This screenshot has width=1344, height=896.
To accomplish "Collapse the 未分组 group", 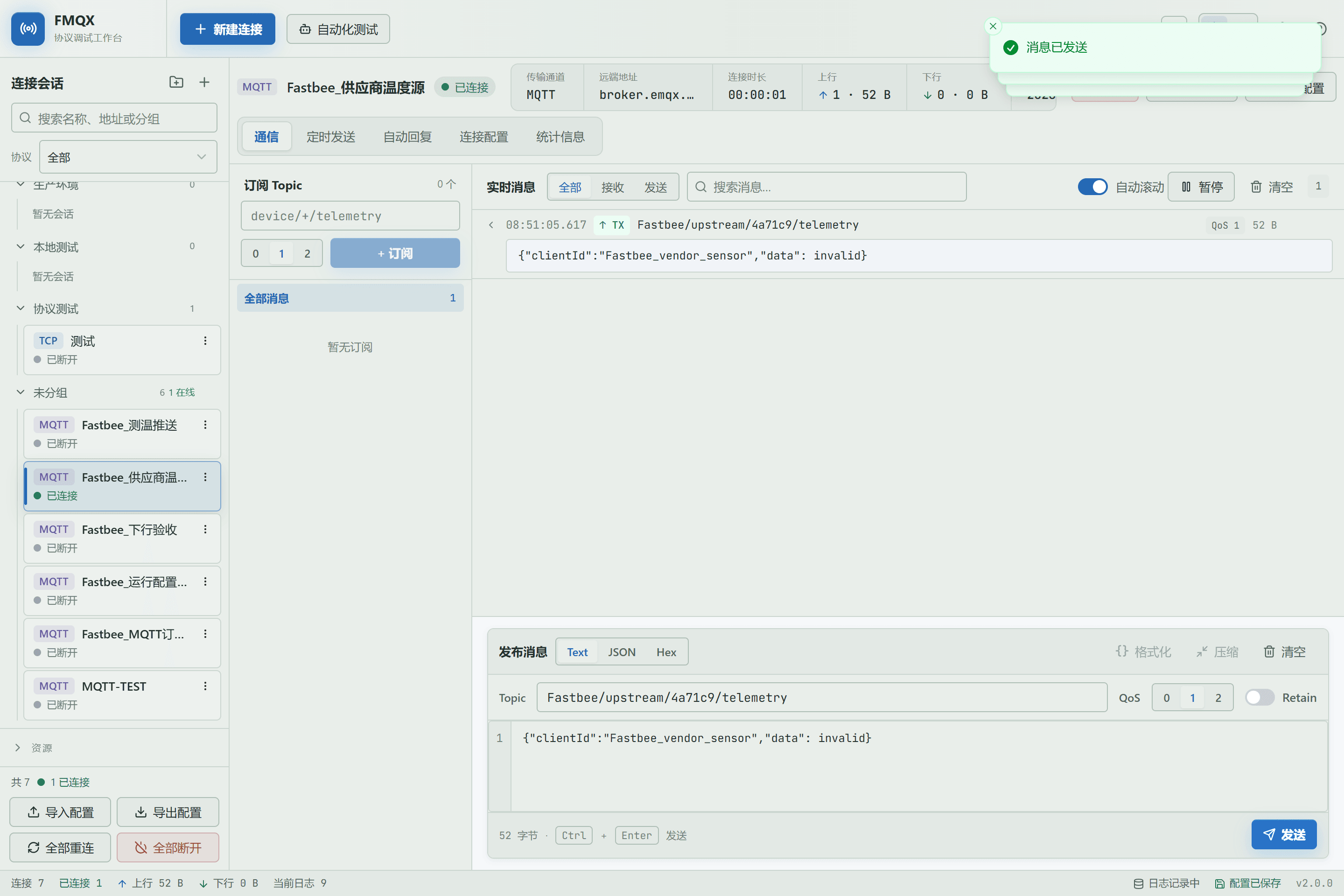I will (21, 392).
